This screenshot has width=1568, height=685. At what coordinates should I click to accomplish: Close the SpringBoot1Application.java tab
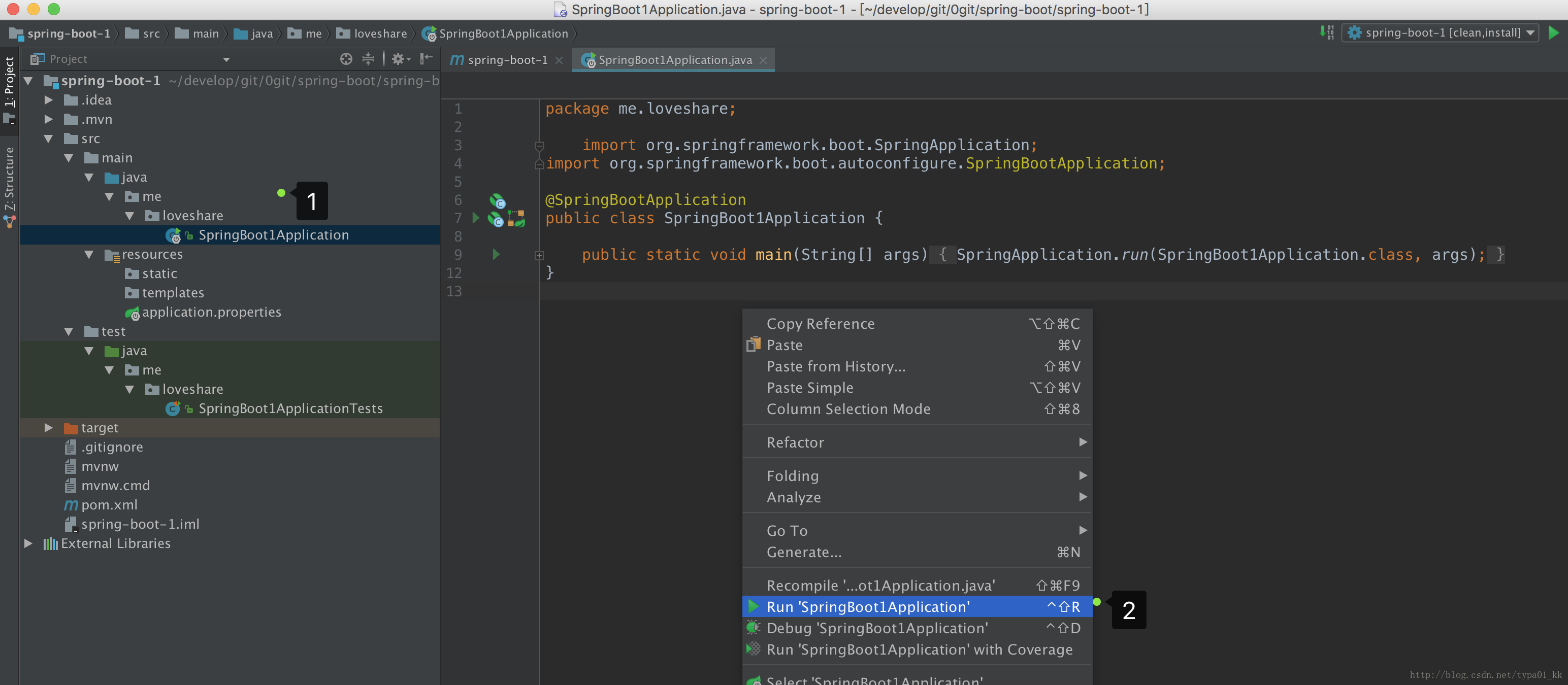(x=763, y=60)
